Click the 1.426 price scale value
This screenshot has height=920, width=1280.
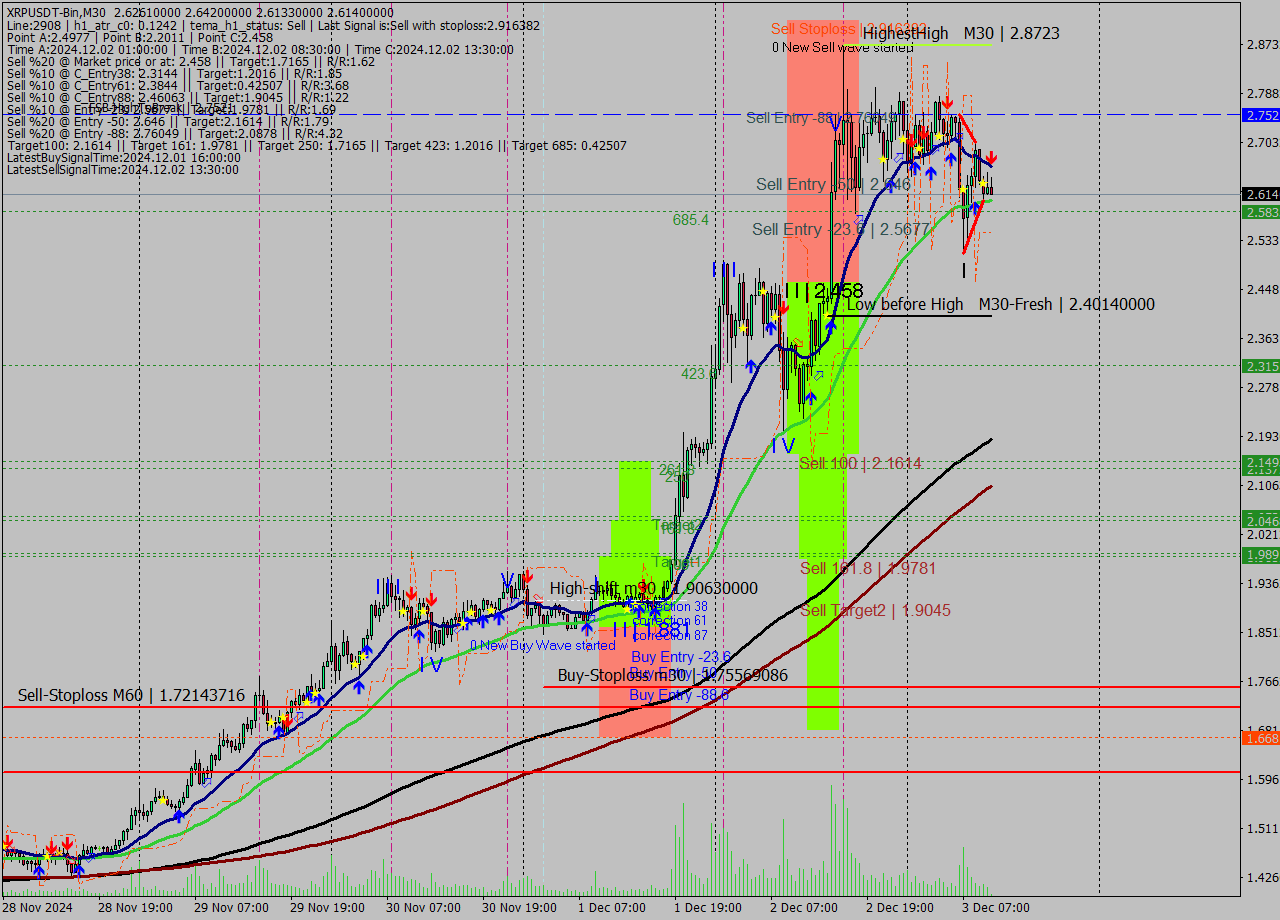(x=1263, y=878)
